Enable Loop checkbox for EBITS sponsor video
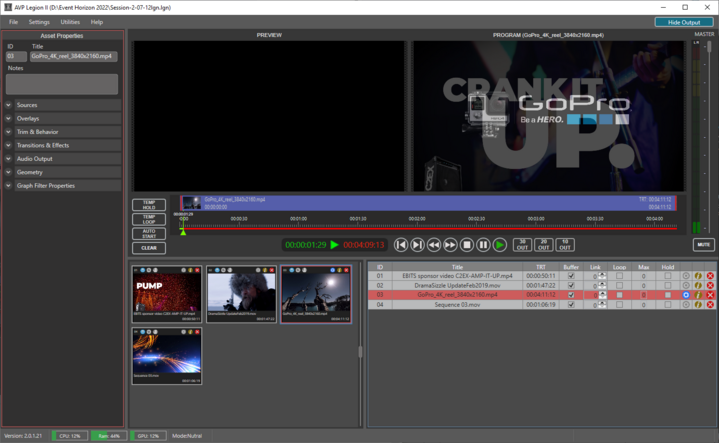719x443 pixels. coord(620,276)
